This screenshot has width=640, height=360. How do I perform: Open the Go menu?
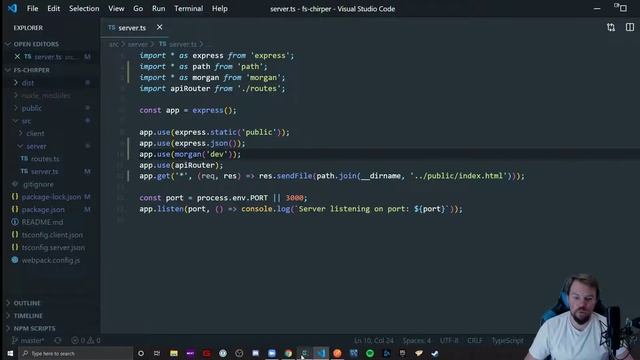[138, 9]
